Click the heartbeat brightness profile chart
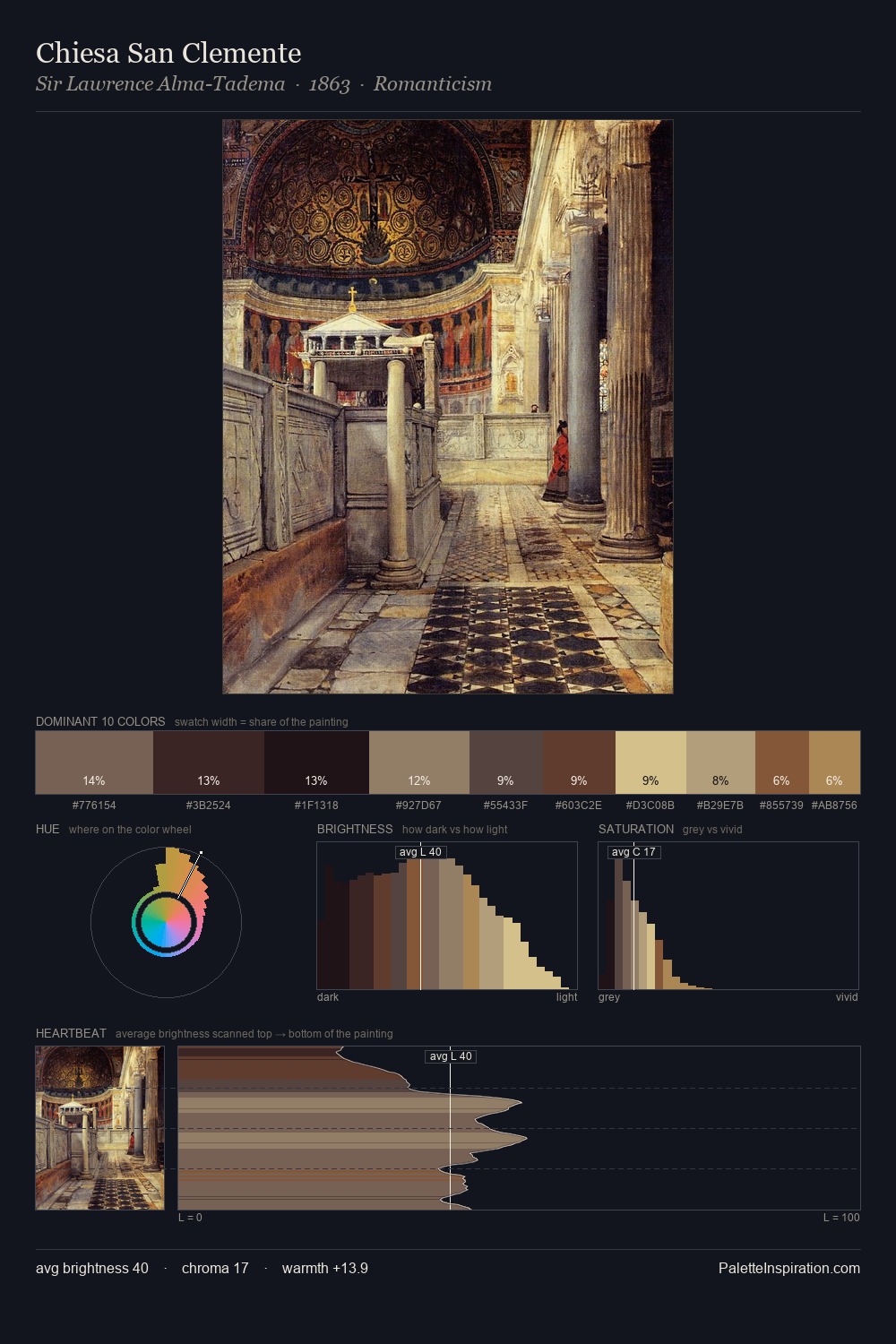The image size is (896, 1344). pos(519,1128)
